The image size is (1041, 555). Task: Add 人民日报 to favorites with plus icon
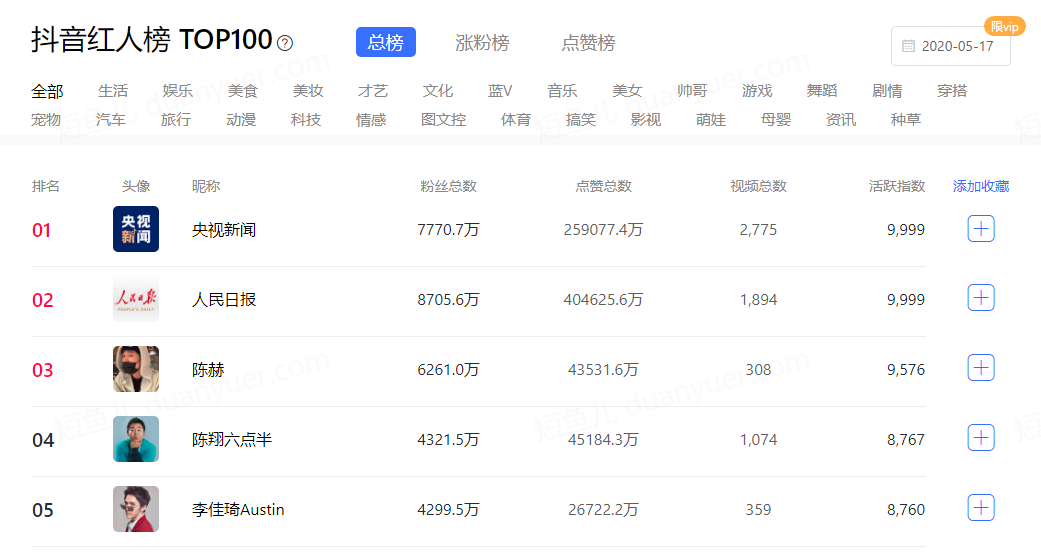(x=981, y=298)
